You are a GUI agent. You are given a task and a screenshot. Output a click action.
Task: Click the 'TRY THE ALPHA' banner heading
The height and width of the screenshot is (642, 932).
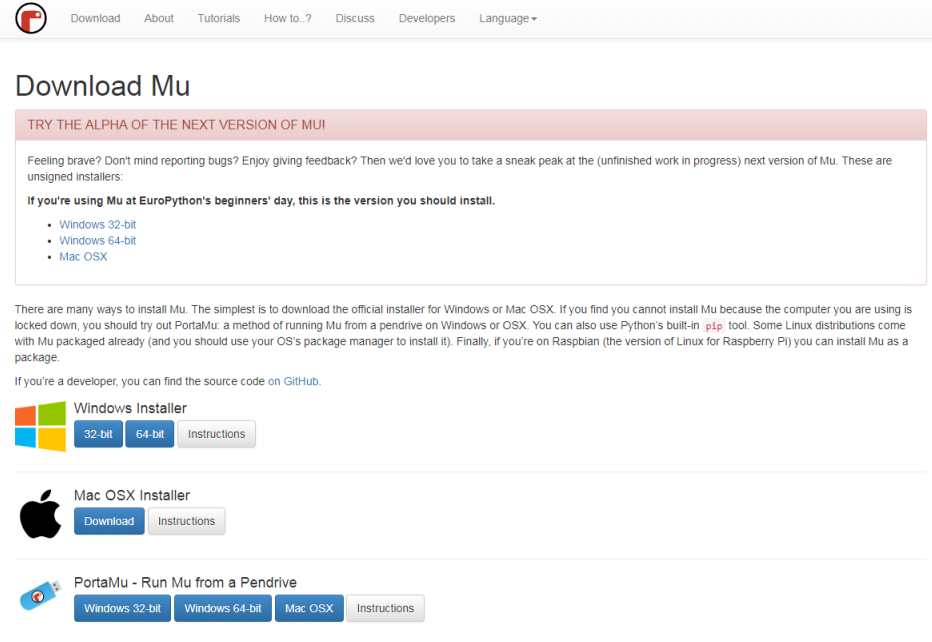tap(176, 125)
